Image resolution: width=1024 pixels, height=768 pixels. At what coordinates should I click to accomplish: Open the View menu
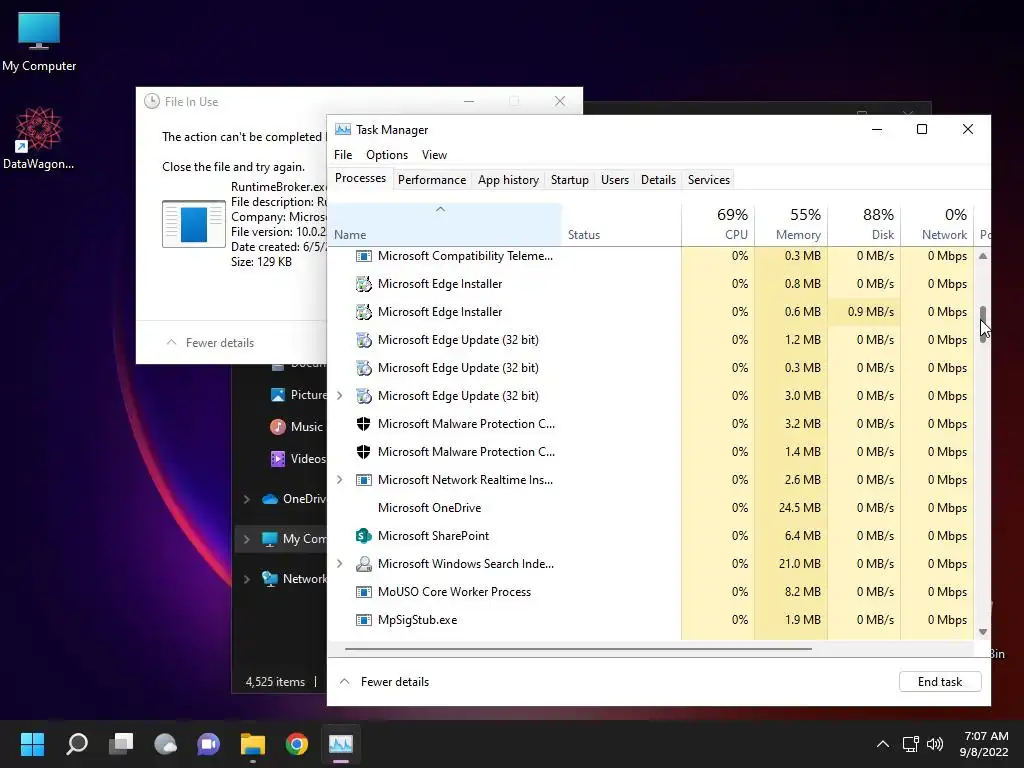(x=434, y=155)
